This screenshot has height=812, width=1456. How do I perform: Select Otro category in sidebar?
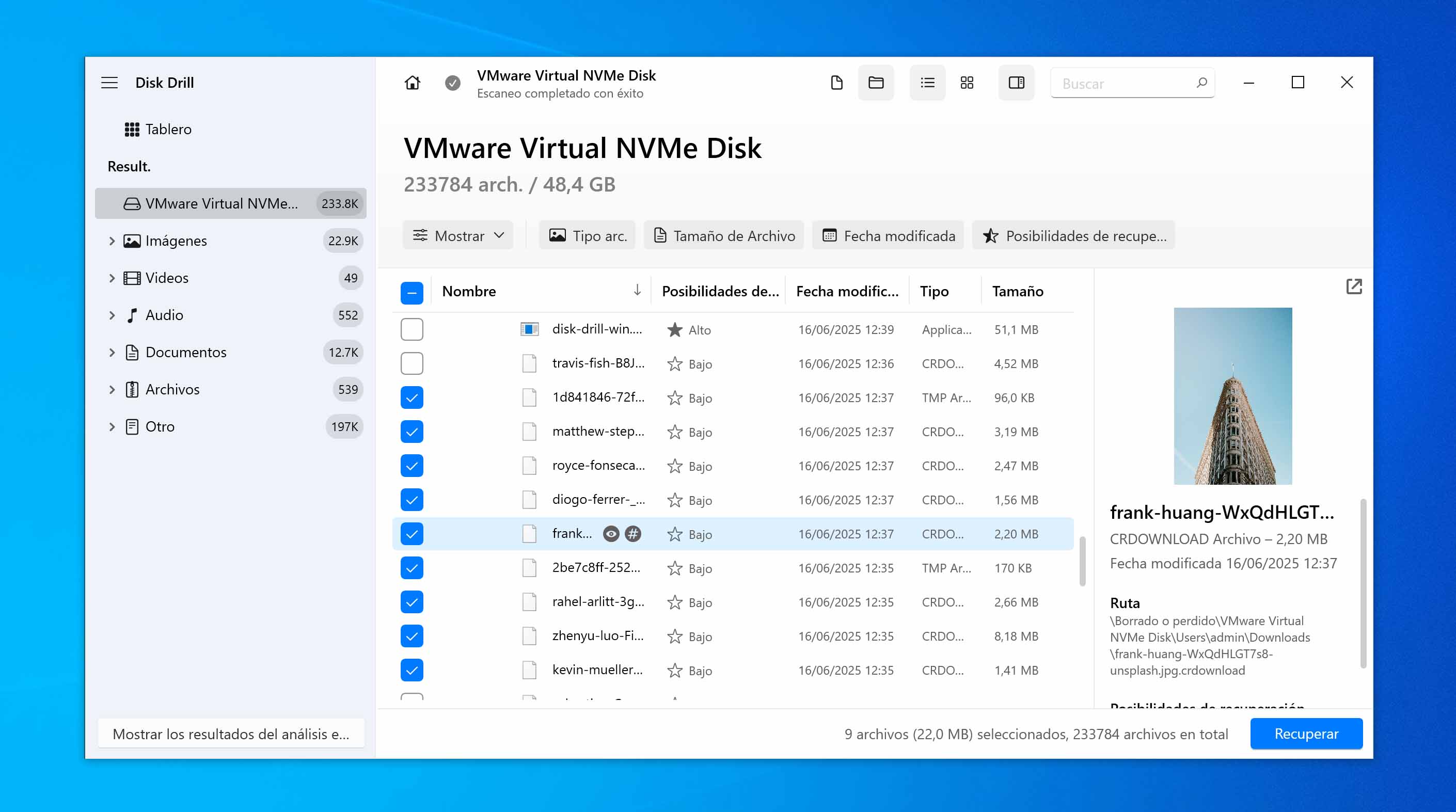(231, 426)
